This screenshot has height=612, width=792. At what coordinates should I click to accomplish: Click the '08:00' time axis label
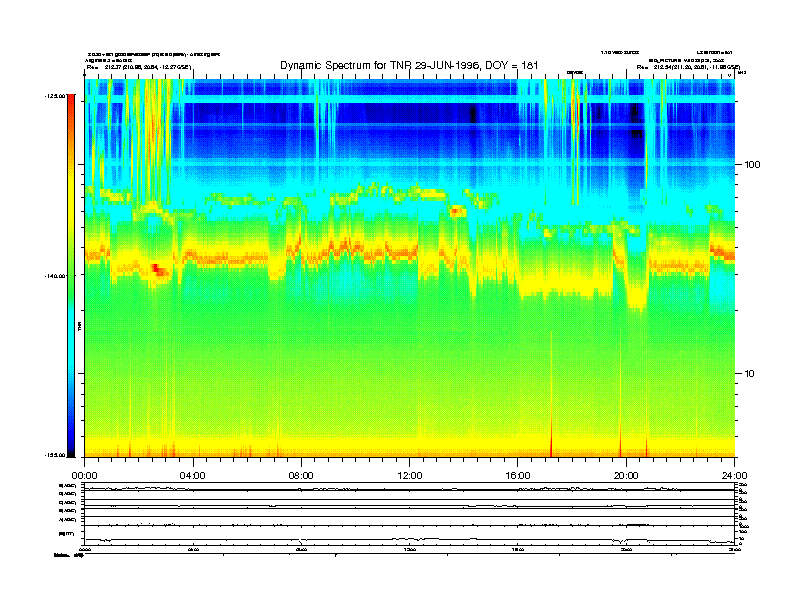coord(301,476)
